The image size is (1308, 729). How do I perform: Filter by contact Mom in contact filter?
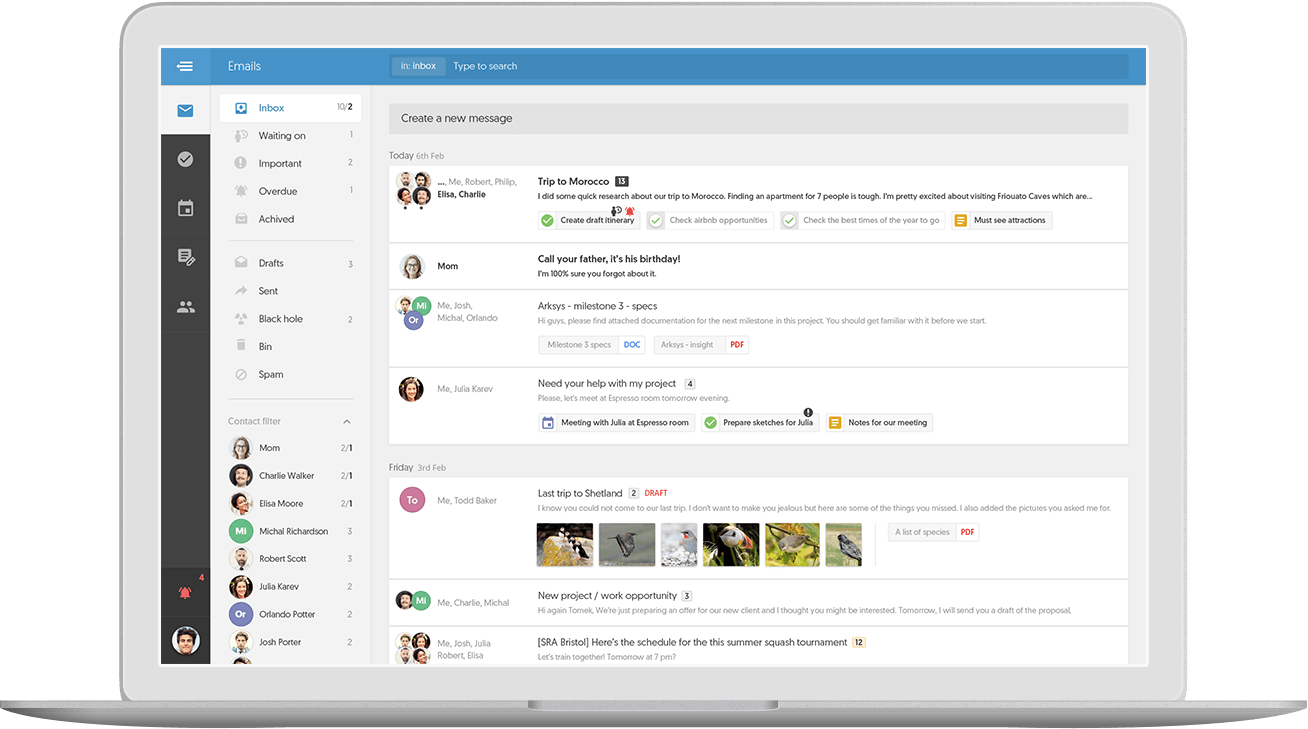point(290,448)
